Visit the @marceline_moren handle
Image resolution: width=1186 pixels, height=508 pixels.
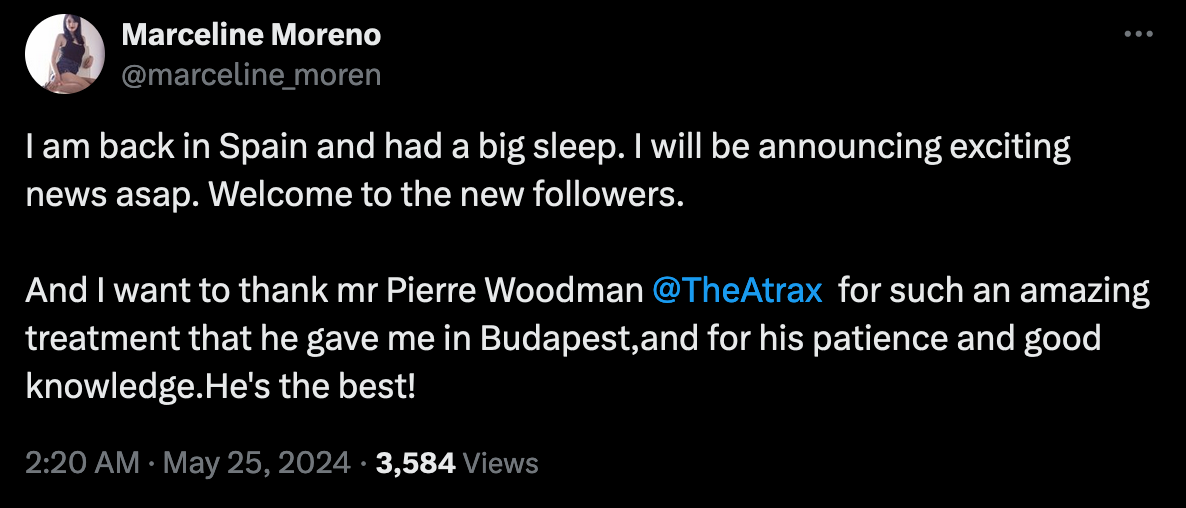(x=251, y=75)
